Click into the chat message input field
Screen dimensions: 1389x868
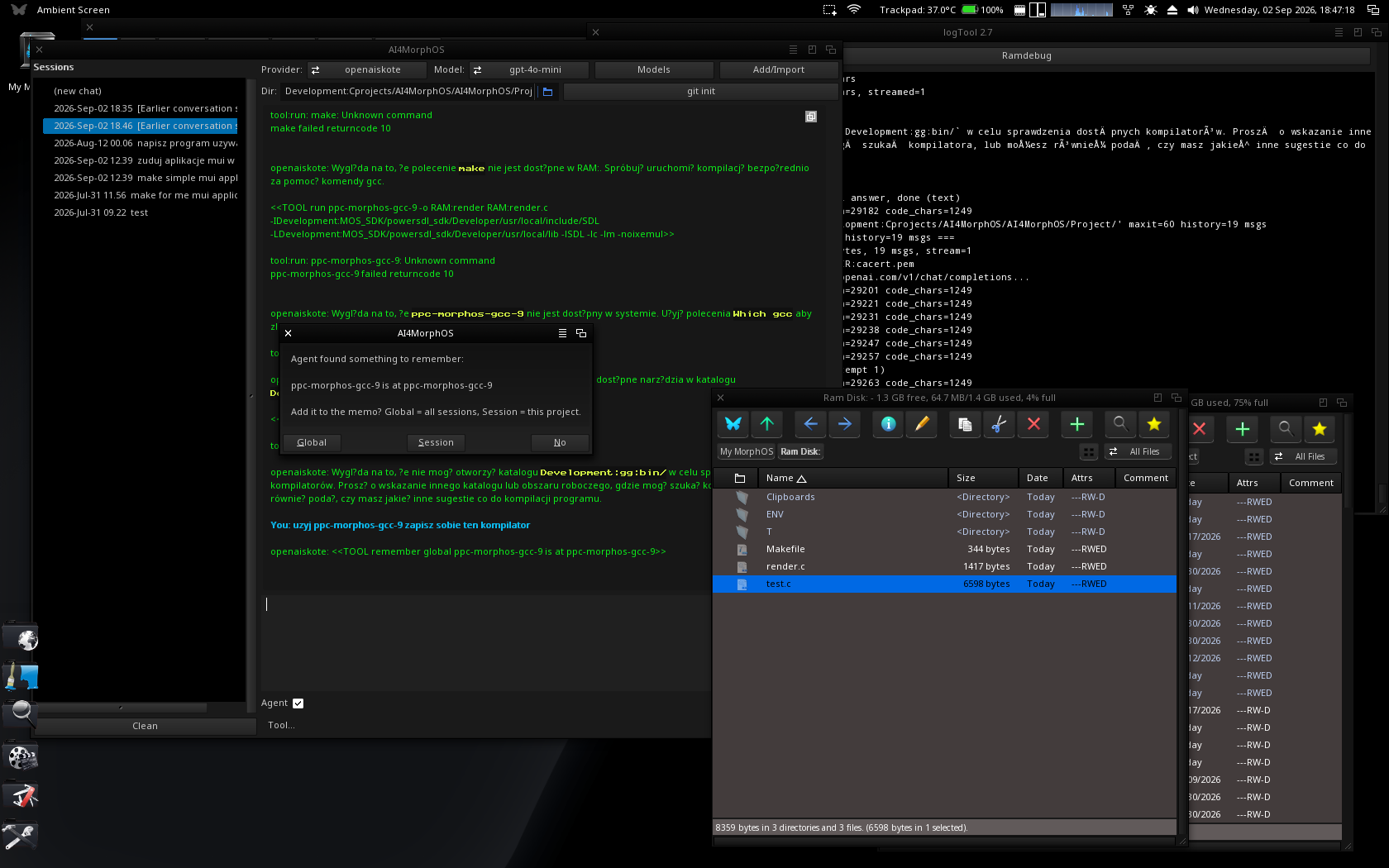pos(485,642)
